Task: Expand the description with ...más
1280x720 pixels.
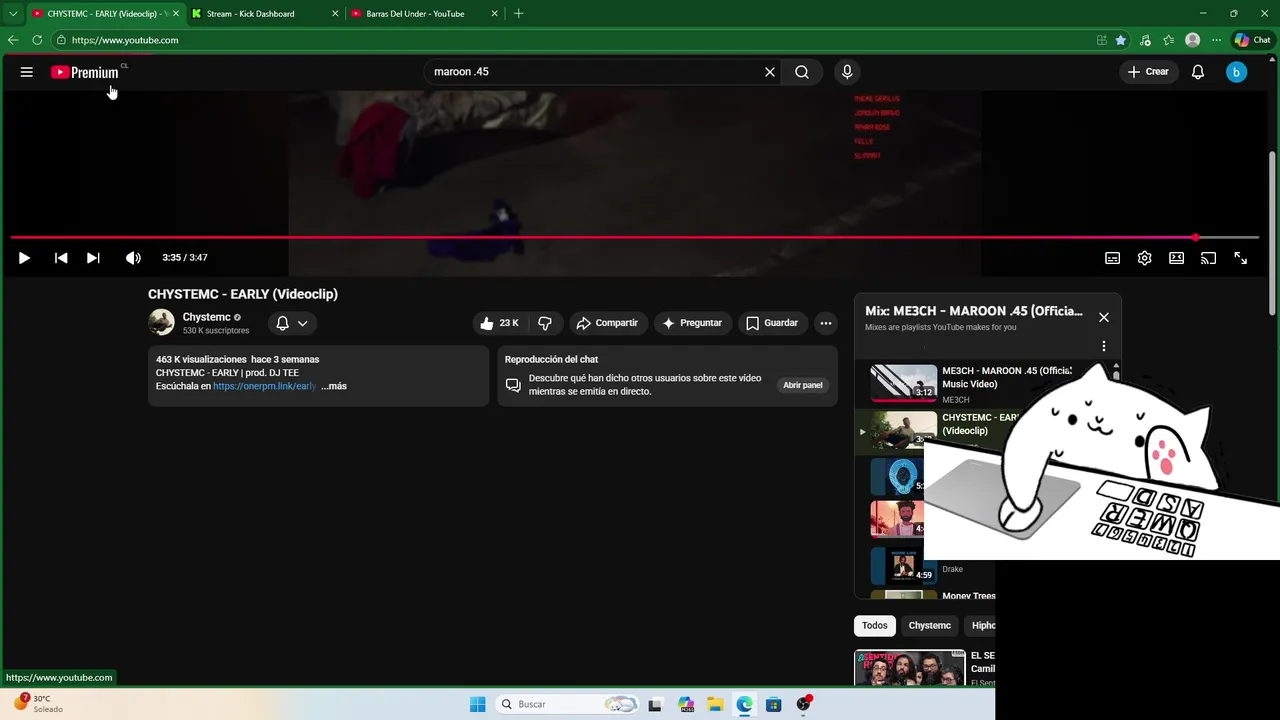Action: (334, 386)
